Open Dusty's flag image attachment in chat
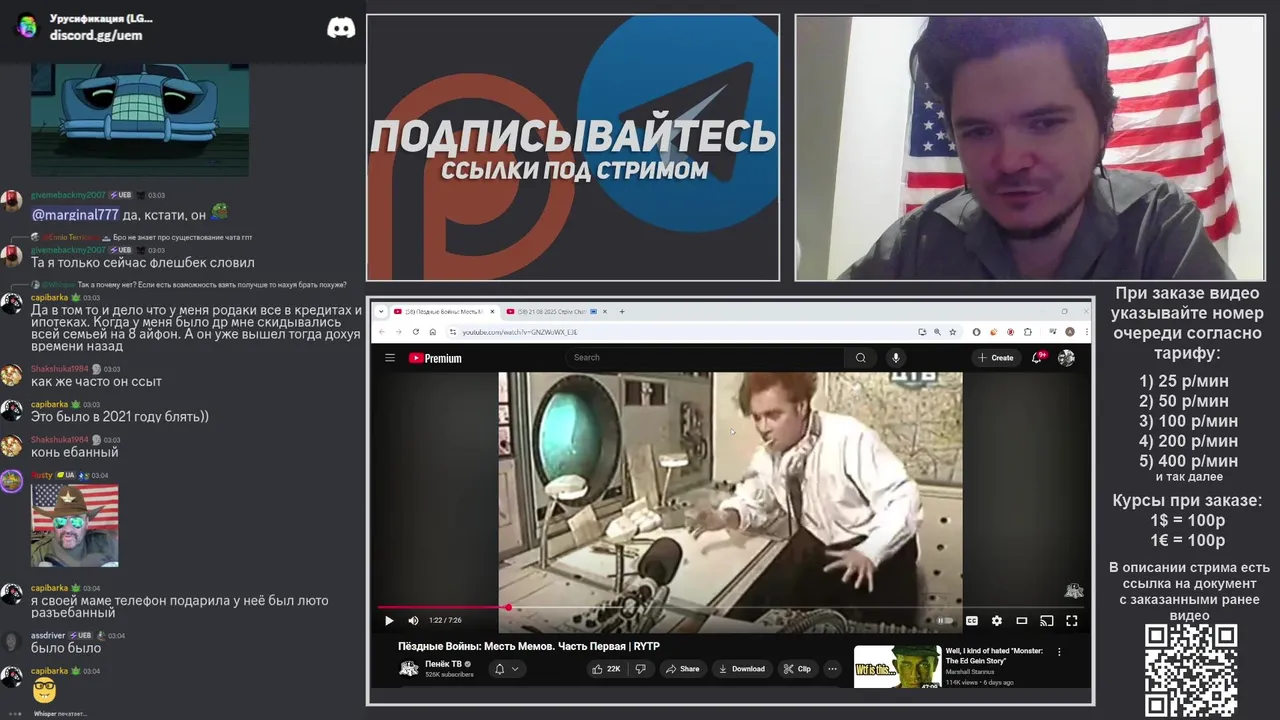1280x720 pixels. [75, 526]
